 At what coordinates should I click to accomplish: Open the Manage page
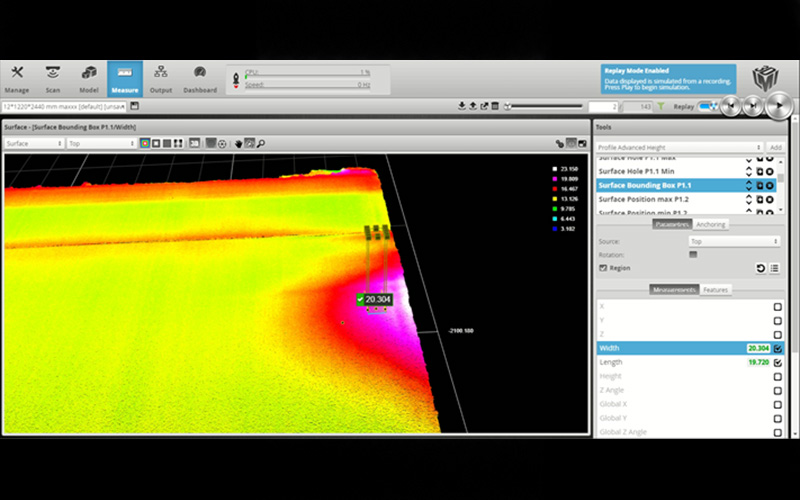pyautogui.click(x=17, y=79)
